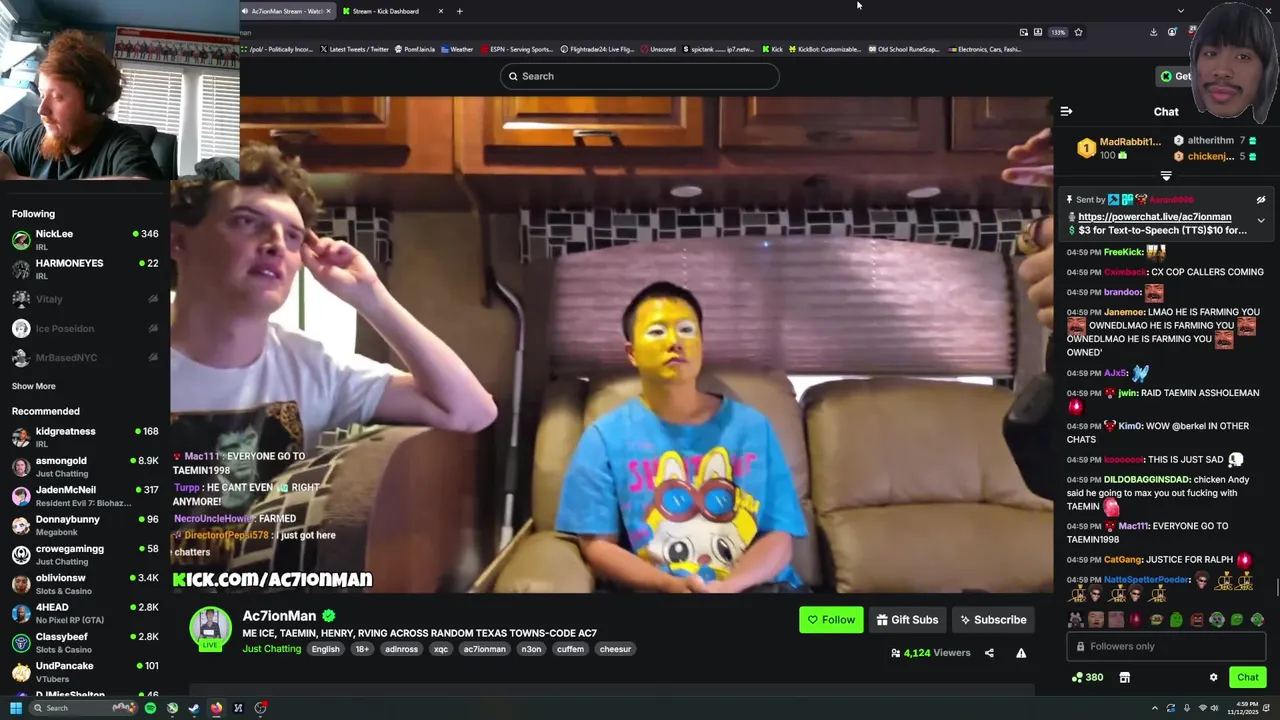1280x720 pixels.
Task: Click CatGang username in chat
Action: [x=1122, y=560]
